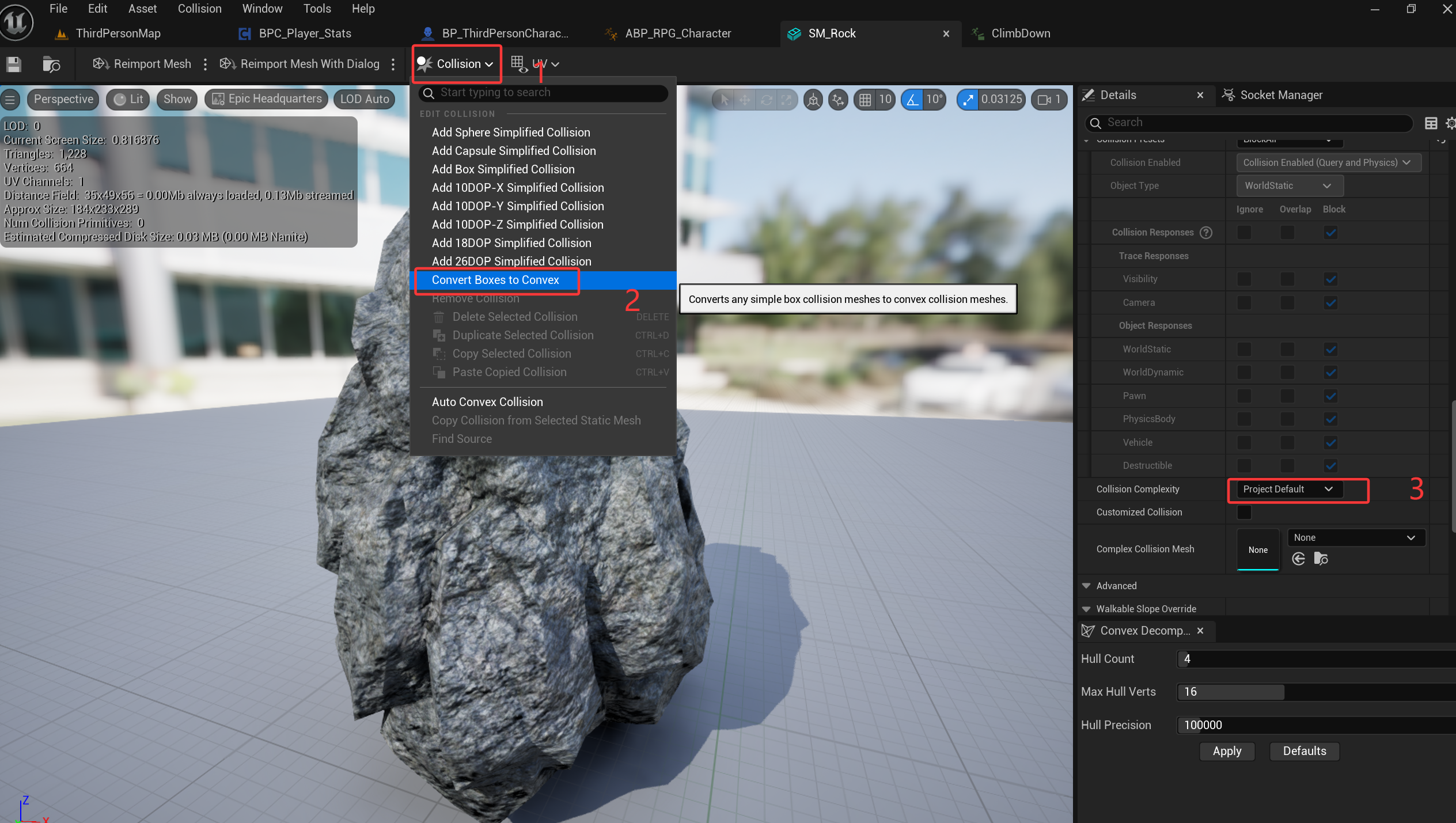Select Auto Convex Collision menu entry
This screenshot has height=823, width=1456.
coord(487,402)
